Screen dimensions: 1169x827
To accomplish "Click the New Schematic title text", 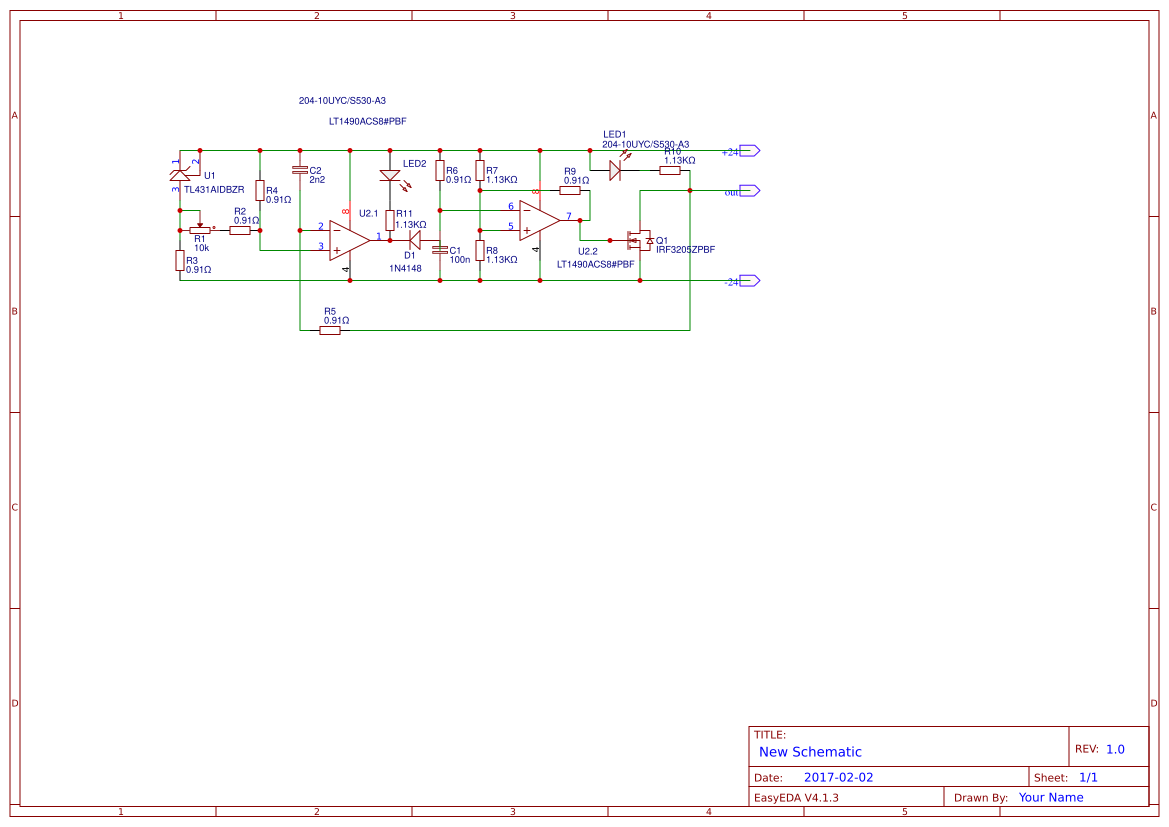I will [x=810, y=752].
